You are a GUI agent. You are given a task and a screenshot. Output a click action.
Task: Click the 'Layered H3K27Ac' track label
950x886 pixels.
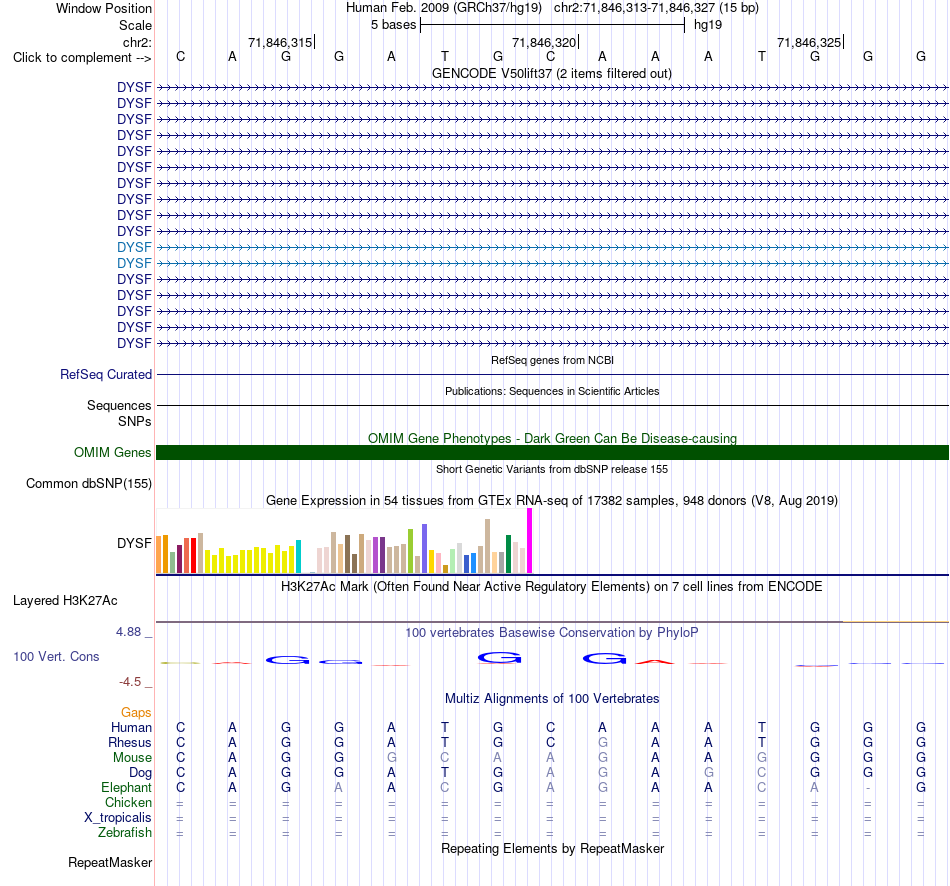[65, 601]
